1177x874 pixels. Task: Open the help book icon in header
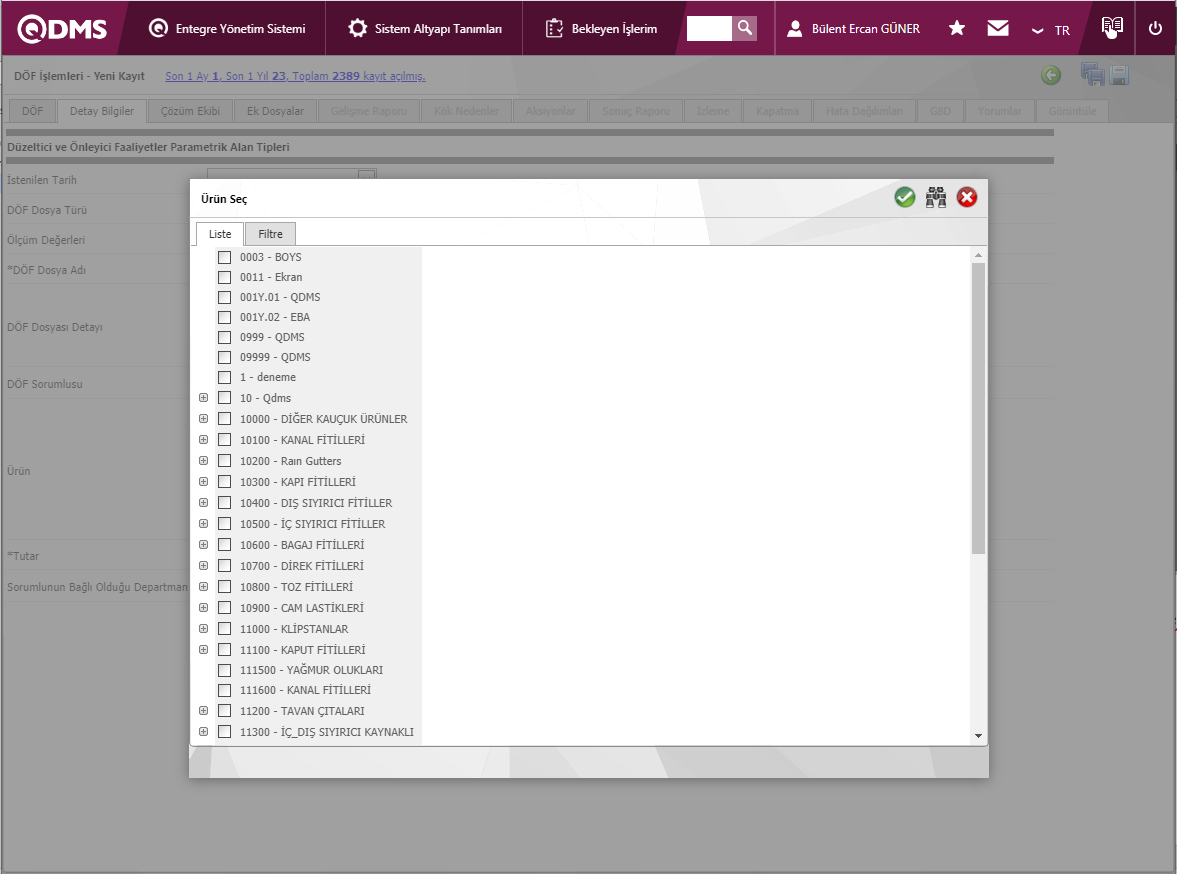click(1112, 28)
